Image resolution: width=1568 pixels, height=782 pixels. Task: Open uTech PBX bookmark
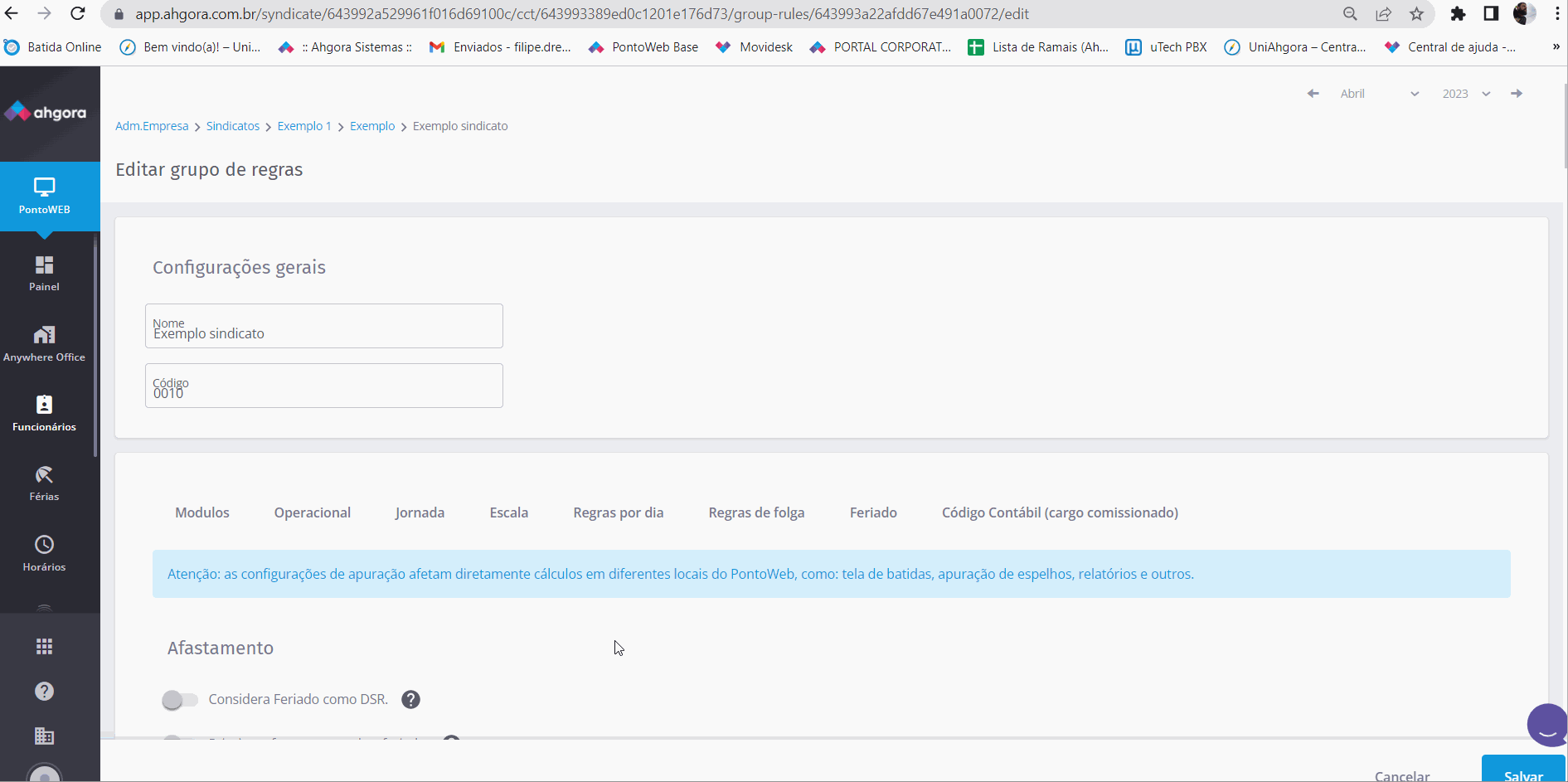pyautogui.click(x=1166, y=47)
